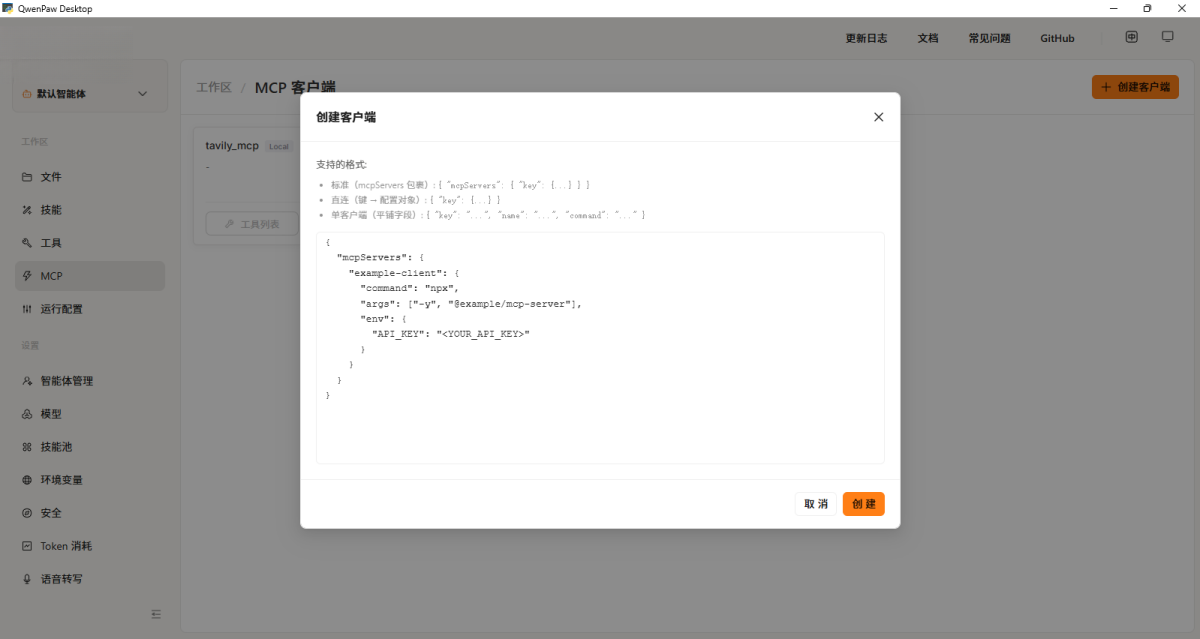Open 常见问题 in the top bar
This screenshot has width=1200, height=639.
click(x=989, y=38)
